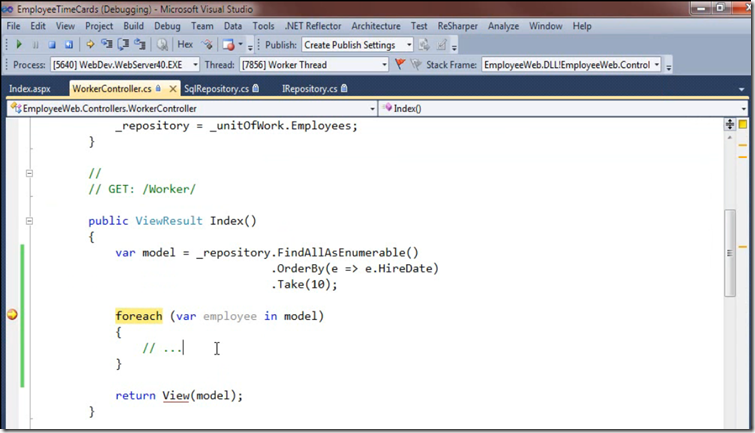The height and width of the screenshot is (433, 755).
Task: Open the Architecture menu
Action: 376,26
